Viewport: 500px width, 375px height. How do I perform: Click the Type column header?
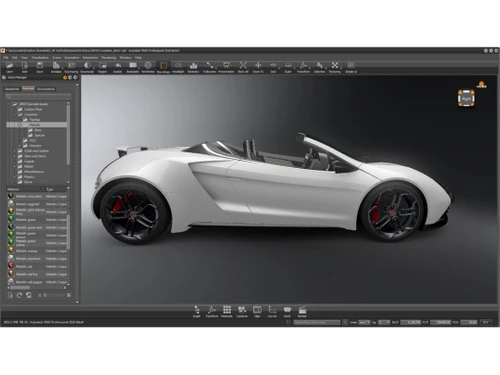coord(55,189)
